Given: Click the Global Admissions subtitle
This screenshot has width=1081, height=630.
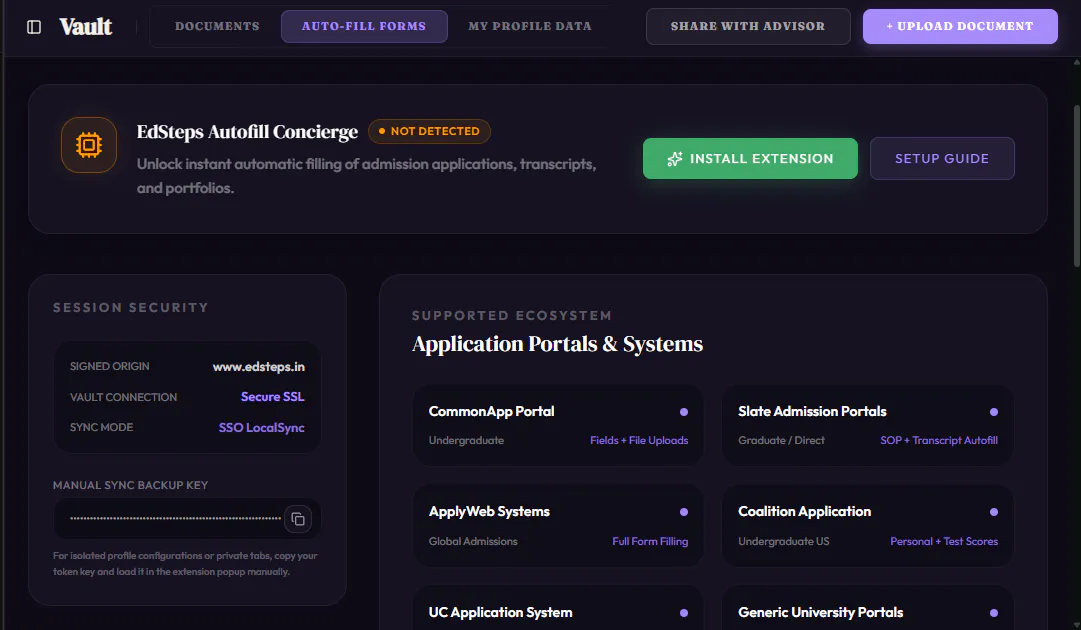Looking at the screenshot, I should pyautogui.click(x=473, y=542).
